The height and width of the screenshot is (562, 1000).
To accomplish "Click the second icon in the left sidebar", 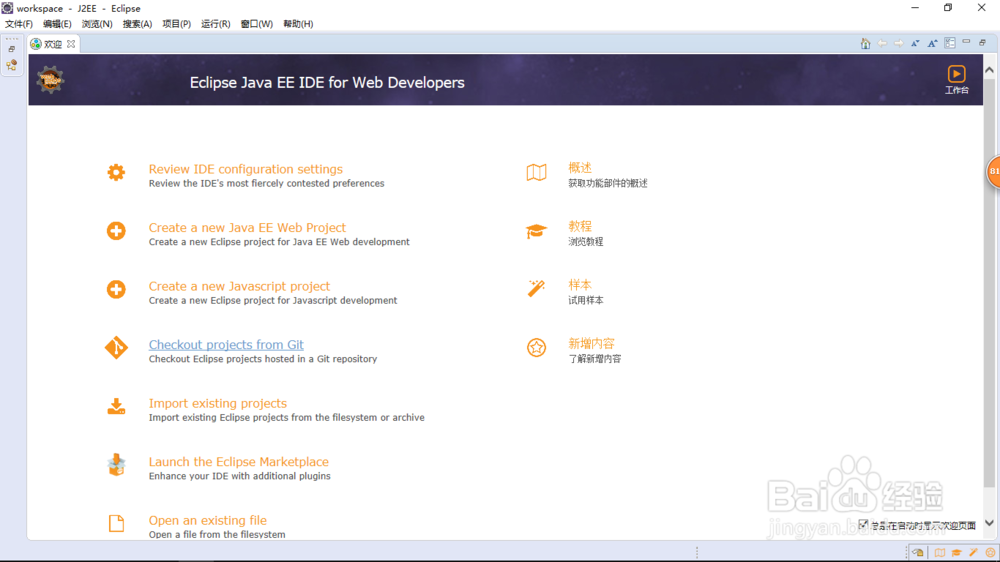I will pyautogui.click(x=11, y=65).
